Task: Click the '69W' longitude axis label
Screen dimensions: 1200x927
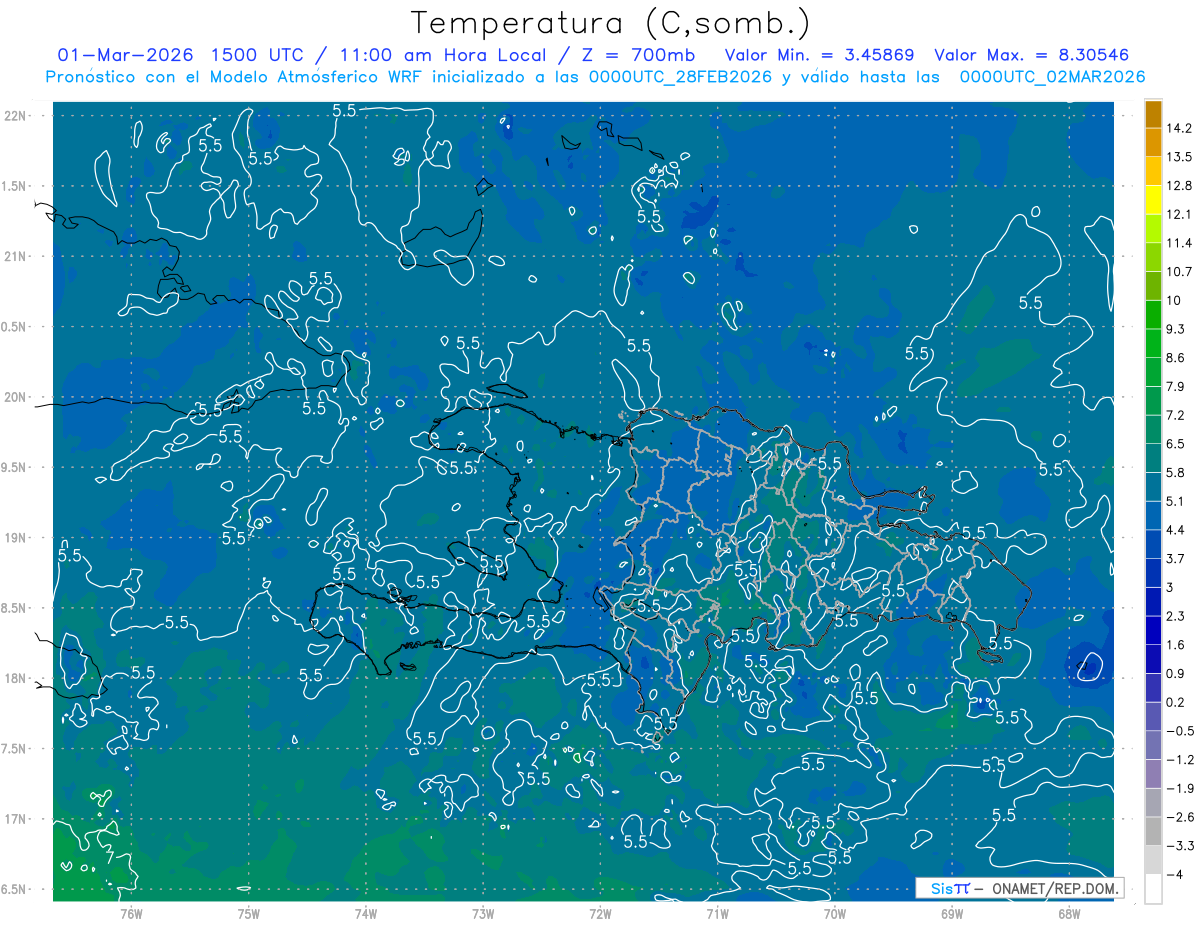Action: [x=952, y=913]
